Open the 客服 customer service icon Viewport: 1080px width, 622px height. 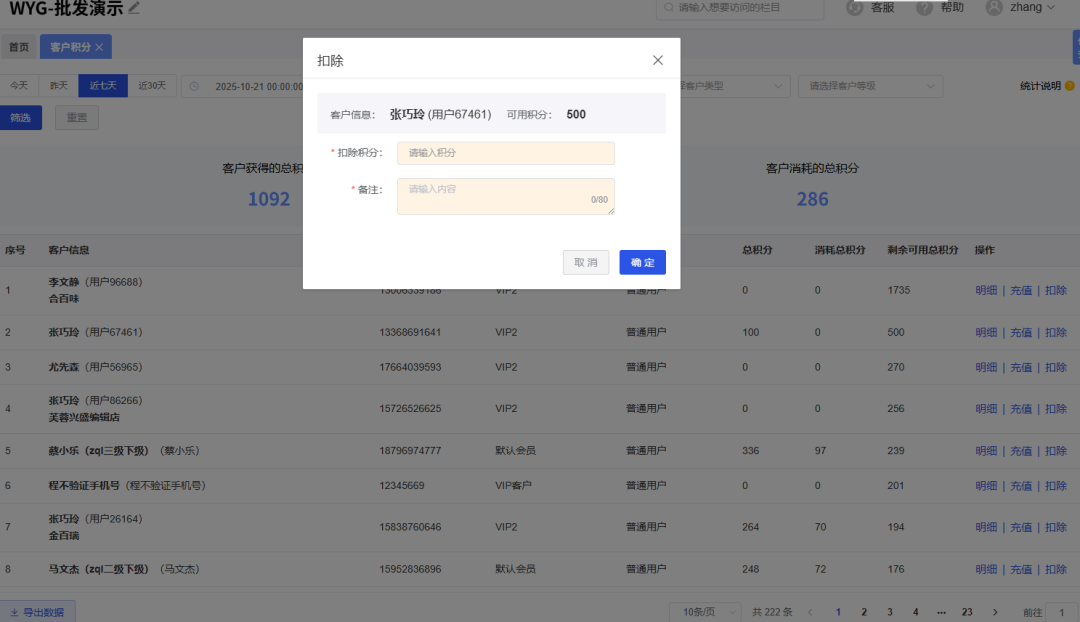[856, 7]
